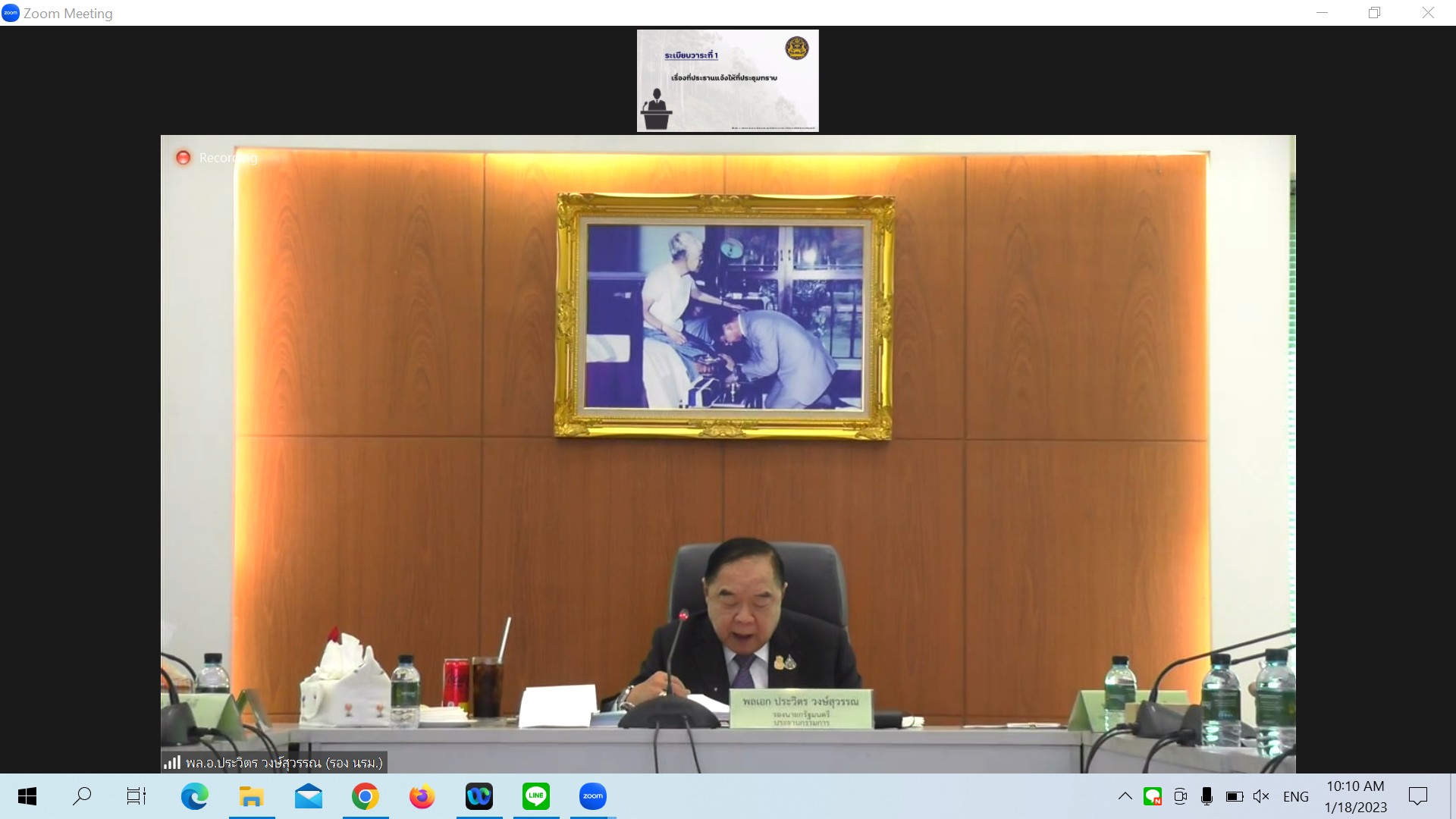Open Task View from taskbar
This screenshot has height=819, width=1456.
click(136, 796)
